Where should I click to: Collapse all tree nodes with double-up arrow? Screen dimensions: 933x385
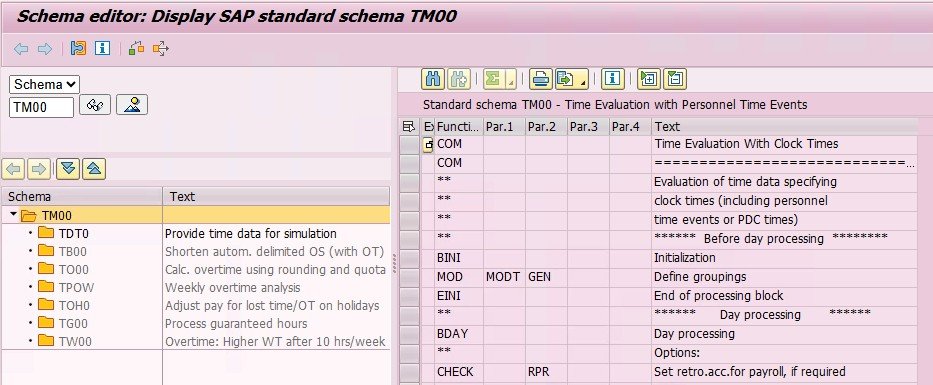point(94,170)
